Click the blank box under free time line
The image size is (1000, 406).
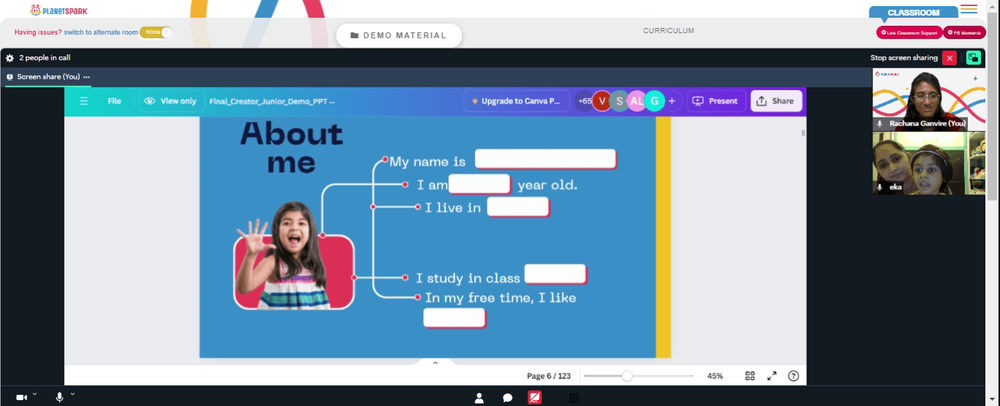point(455,318)
